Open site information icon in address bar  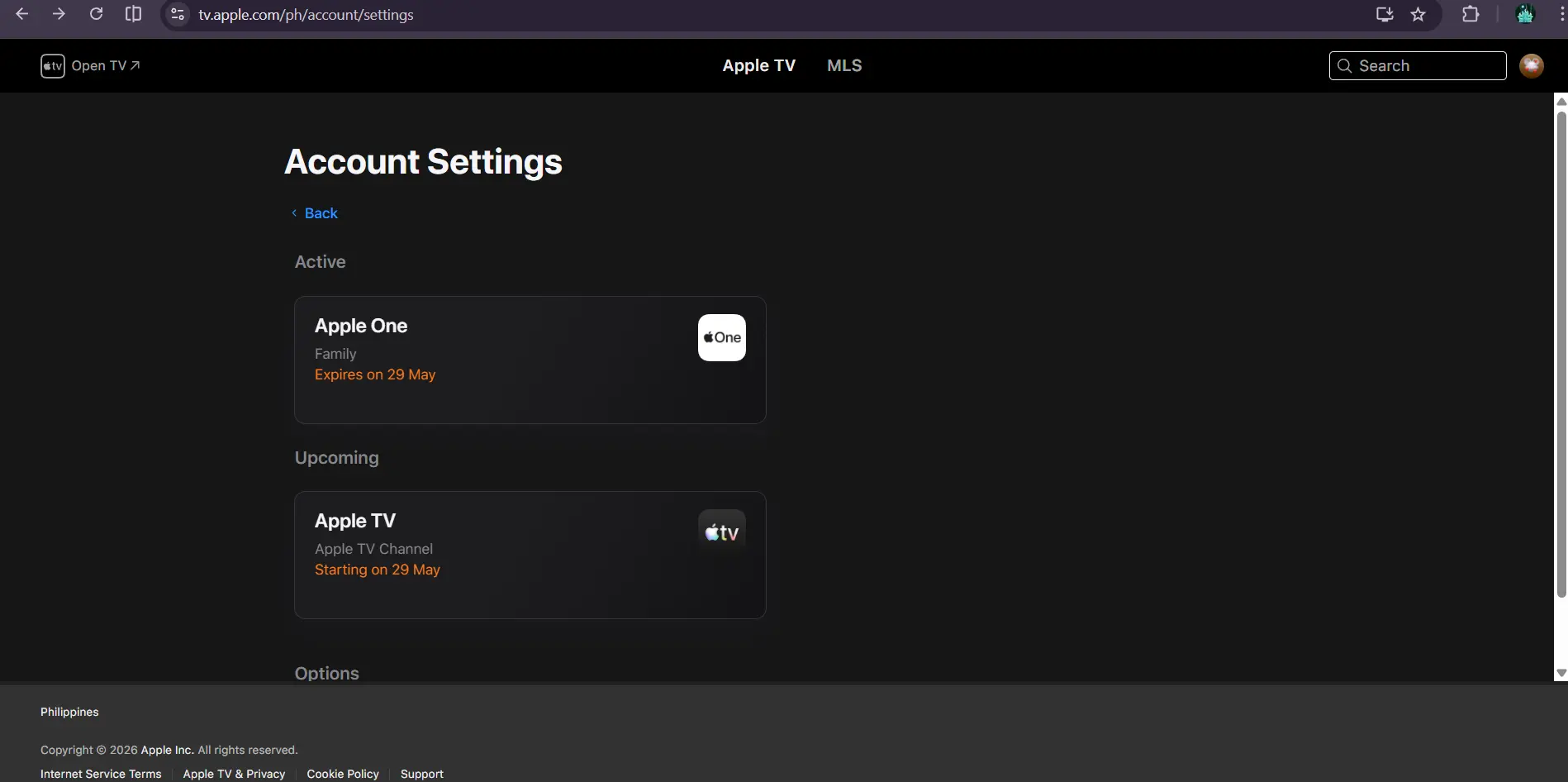coord(177,14)
